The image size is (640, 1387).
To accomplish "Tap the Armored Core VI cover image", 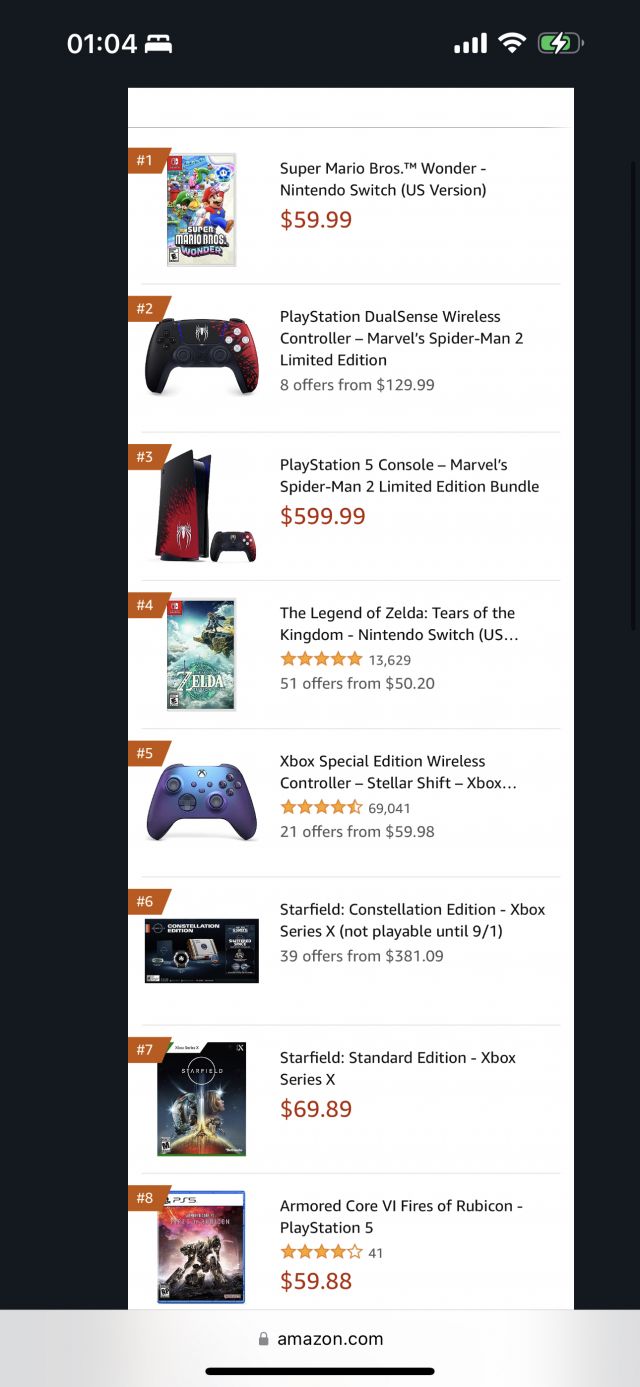I will point(201,1247).
